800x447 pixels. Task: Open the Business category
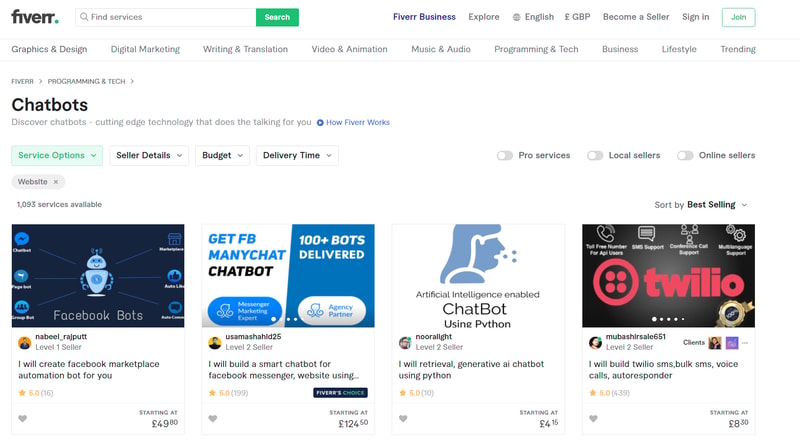coord(620,49)
